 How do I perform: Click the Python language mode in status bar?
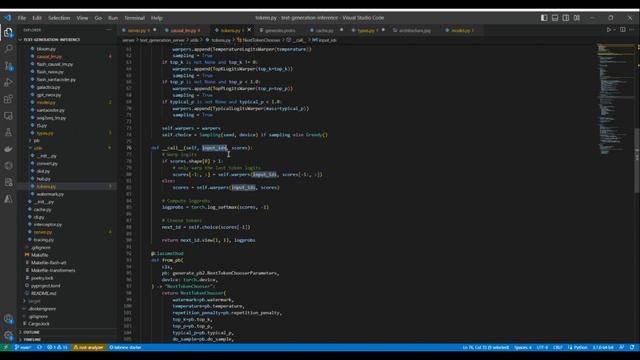click(x=580, y=347)
